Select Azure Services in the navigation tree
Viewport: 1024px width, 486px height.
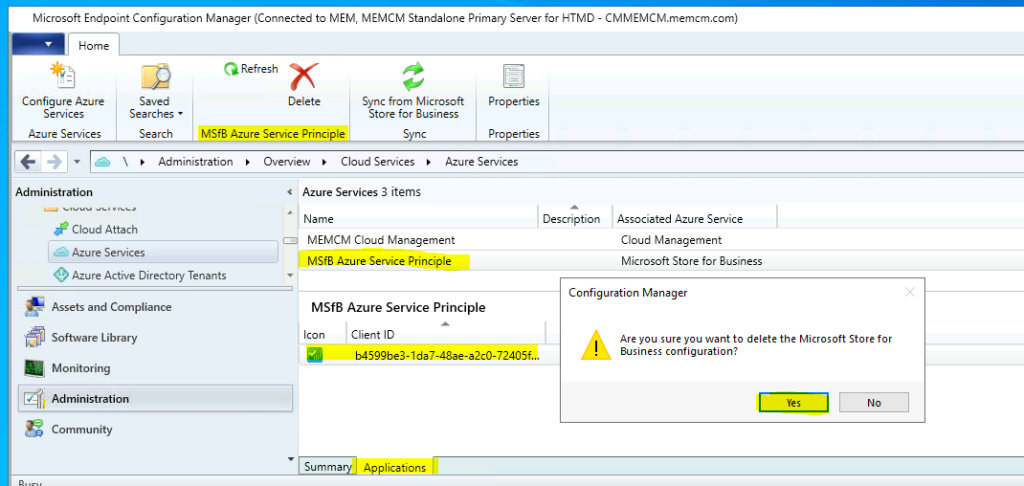coord(163,252)
